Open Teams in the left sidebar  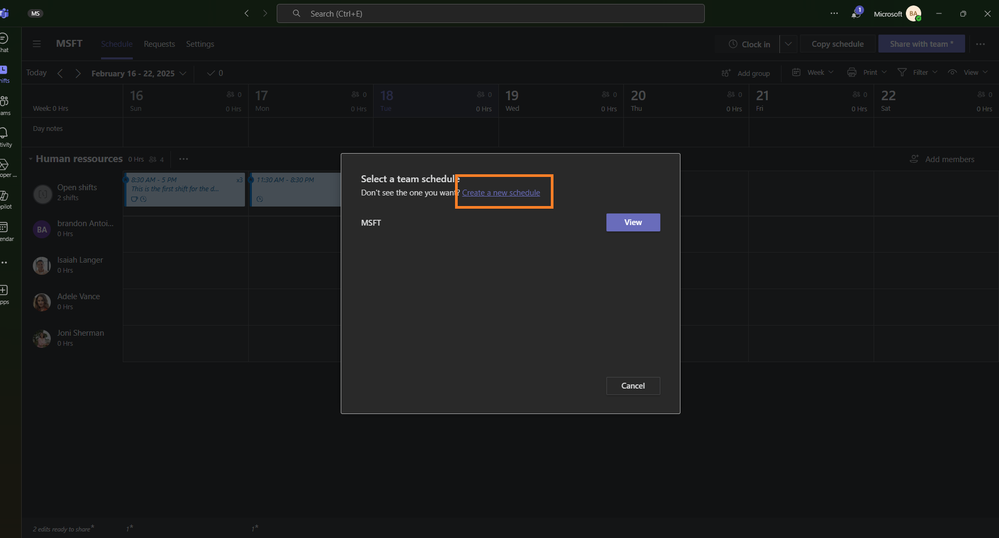pos(4,105)
